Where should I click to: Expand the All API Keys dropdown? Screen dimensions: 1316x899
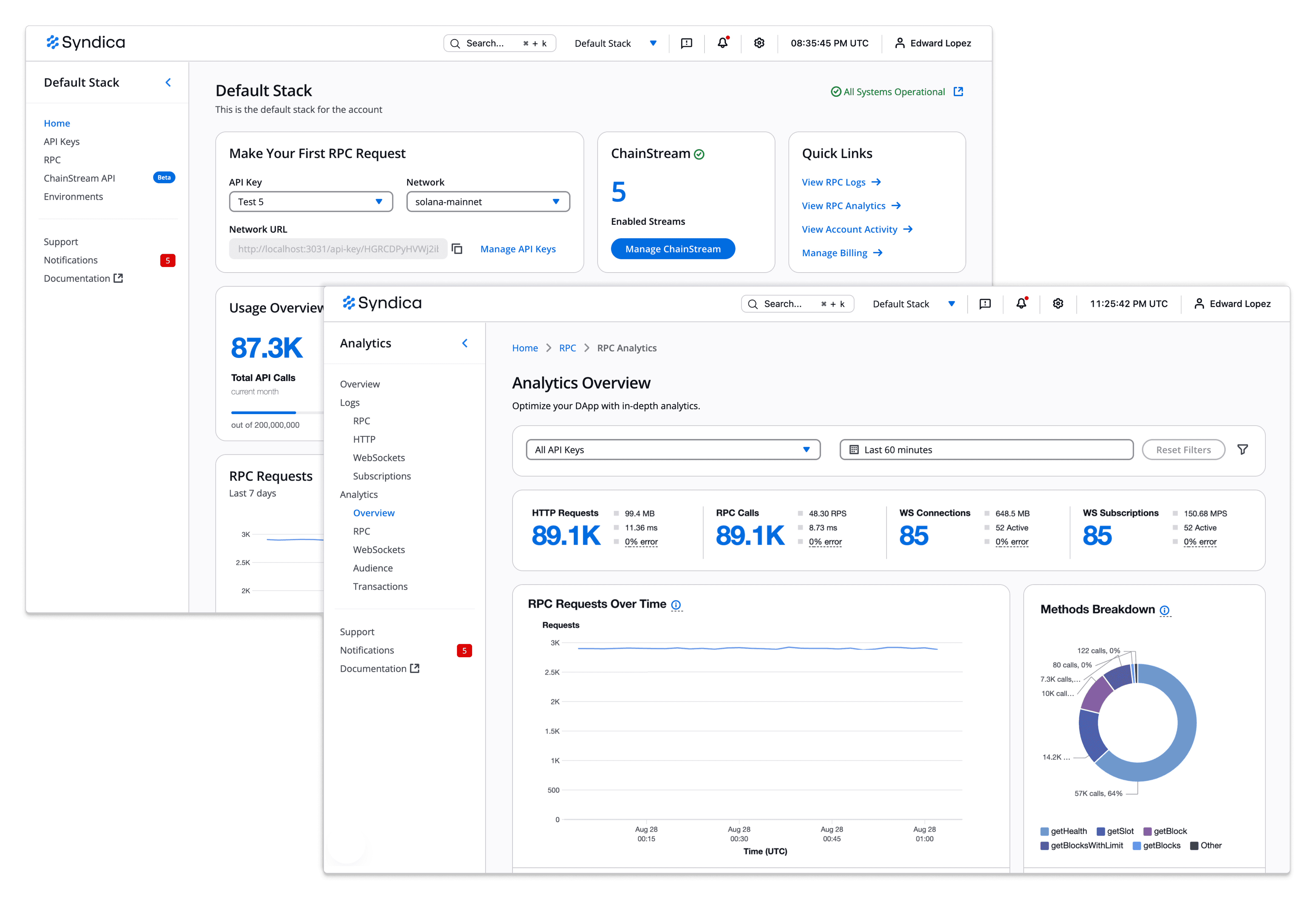pos(673,450)
